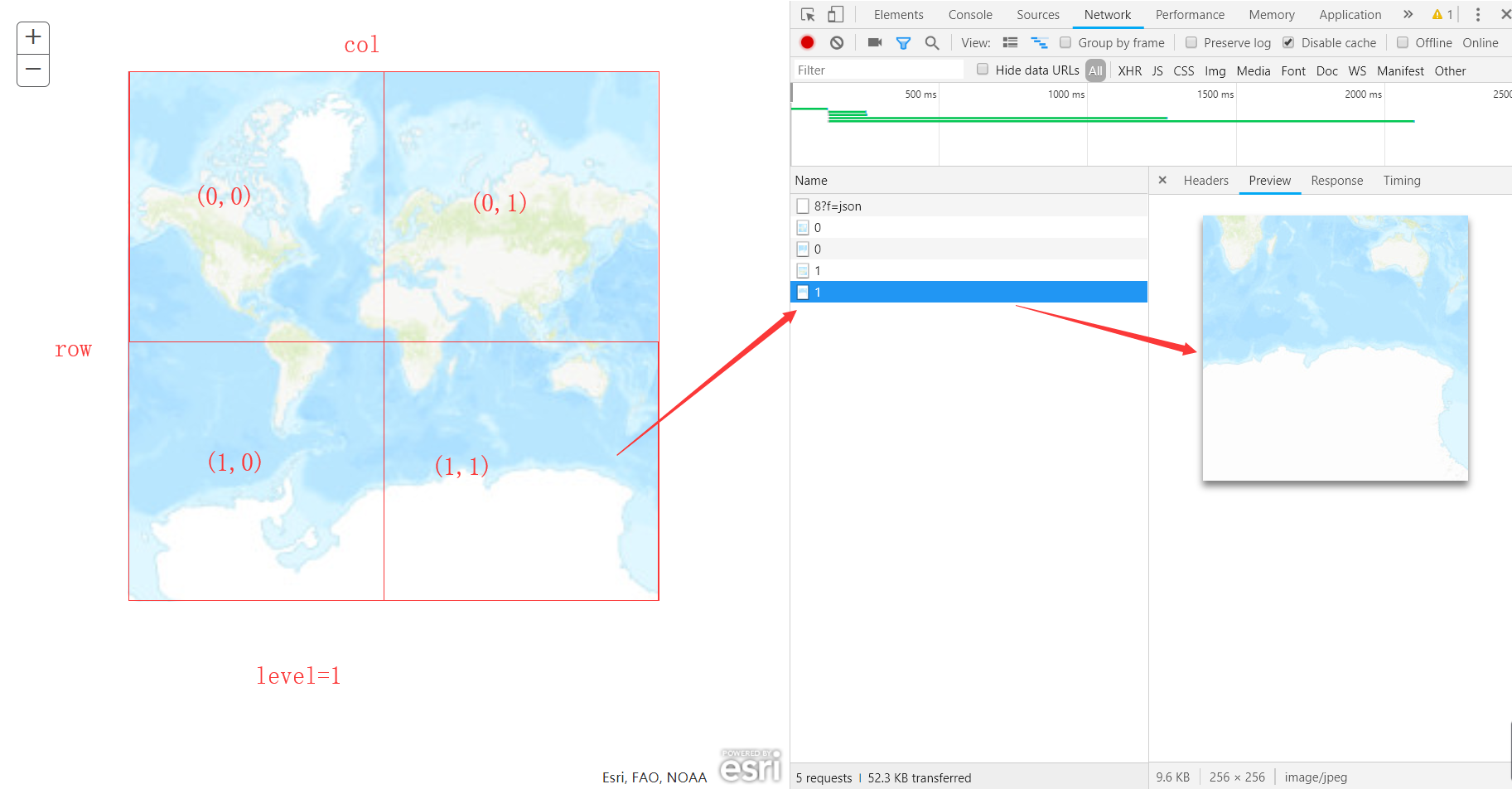Open the network filter funnel icon
The width and height of the screenshot is (1512, 789).
point(903,42)
